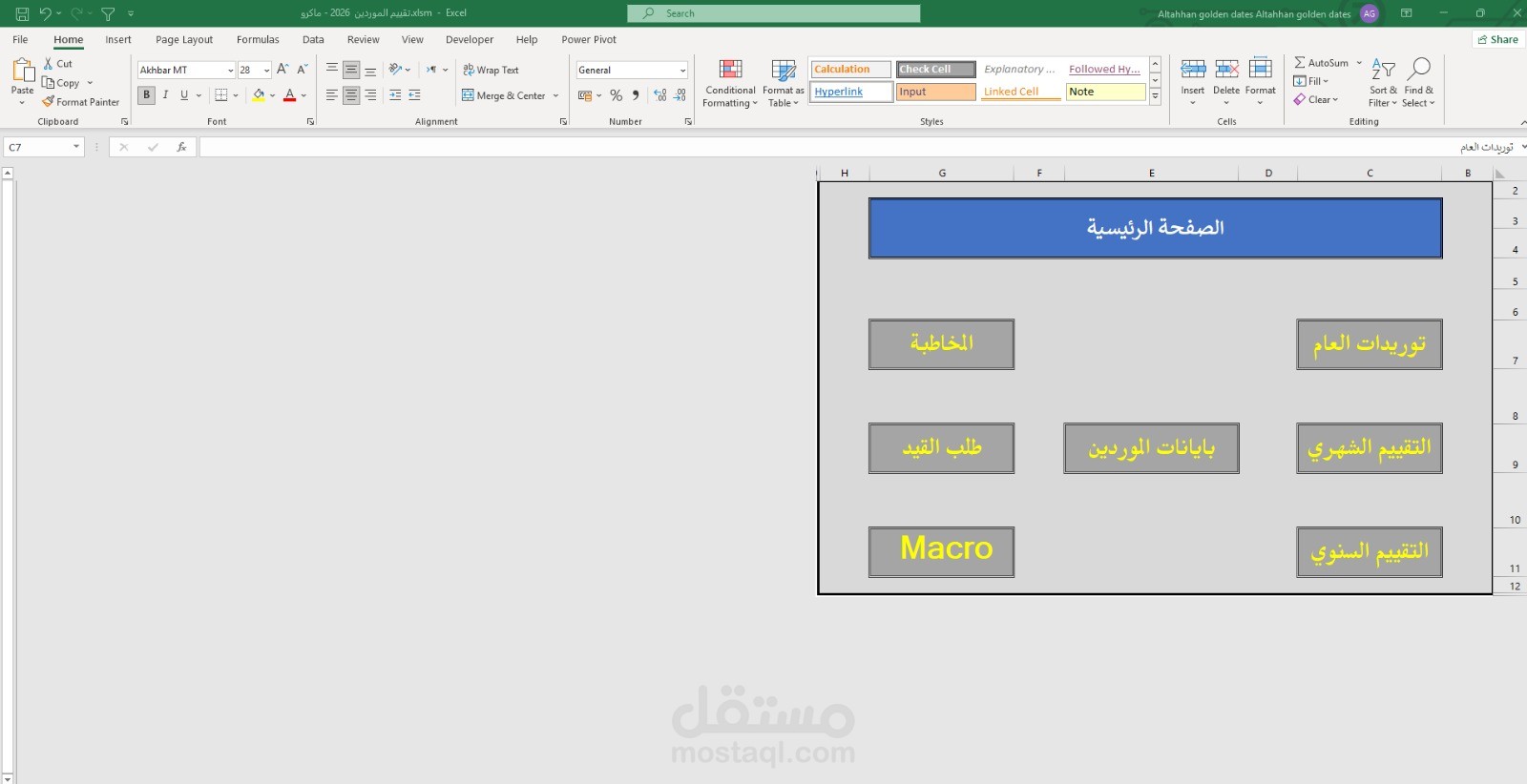Open the Akhbar MT font name dropdown
1527x784 pixels.
pyautogui.click(x=230, y=71)
